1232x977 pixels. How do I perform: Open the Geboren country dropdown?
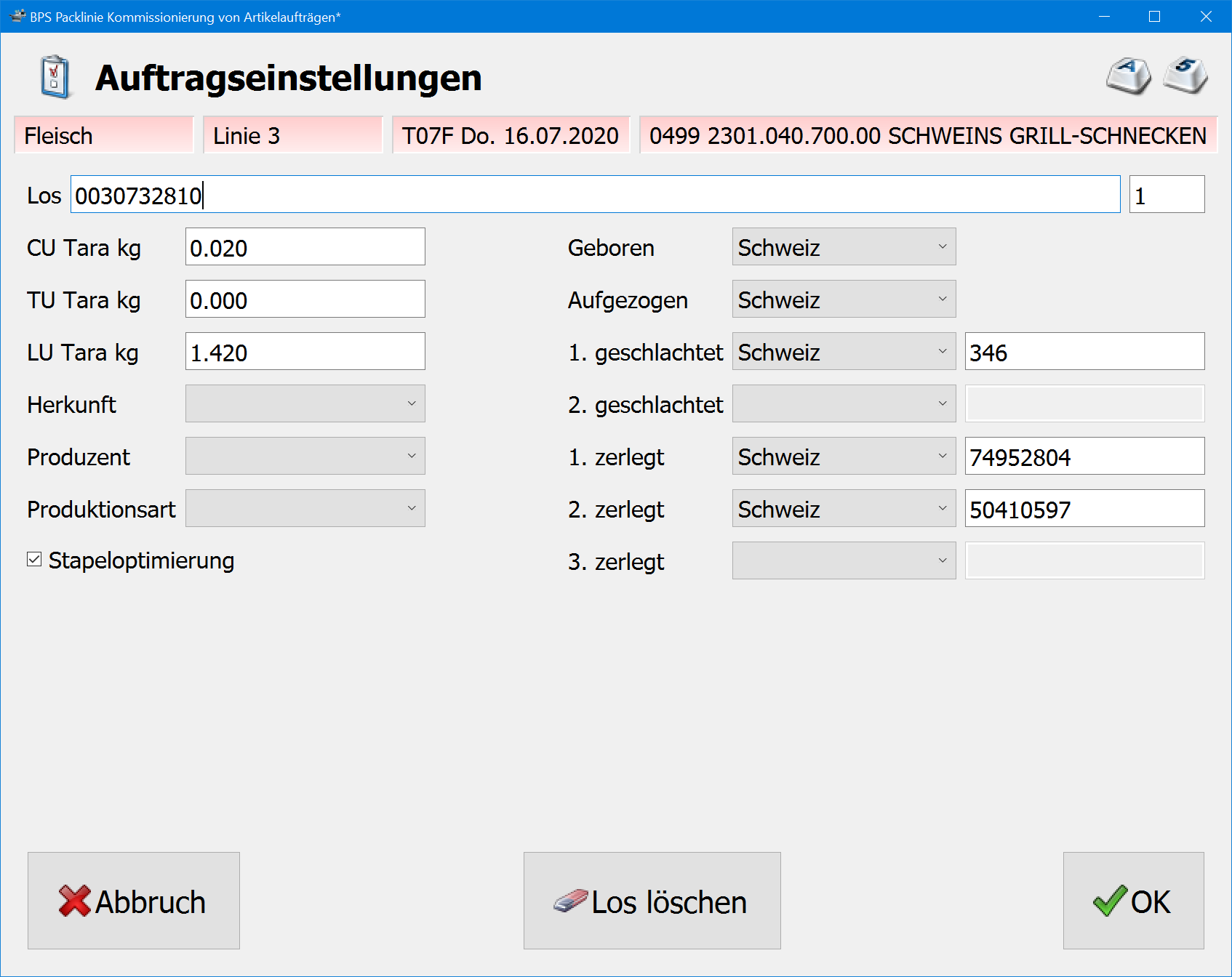click(x=844, y=247)
